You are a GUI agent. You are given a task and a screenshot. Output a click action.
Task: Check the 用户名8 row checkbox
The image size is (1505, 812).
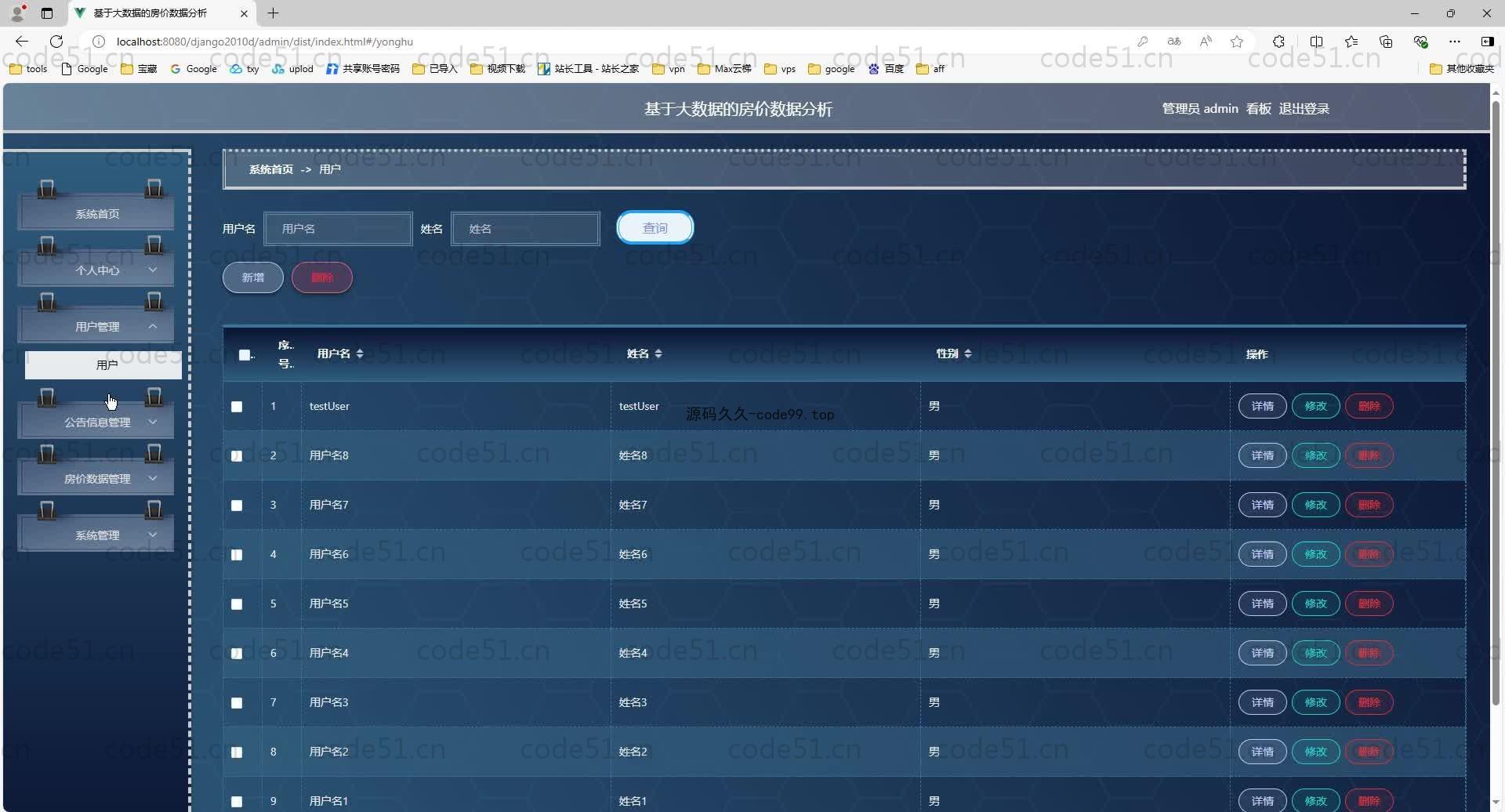coord(237,456)
